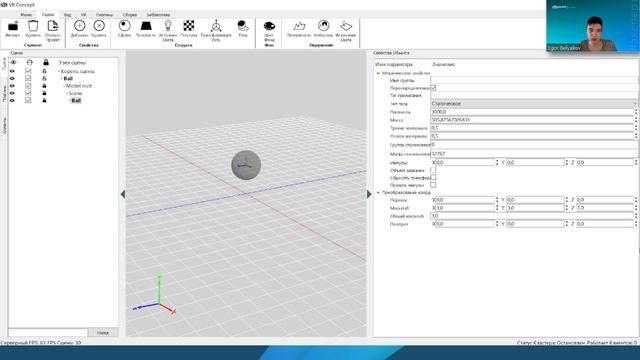
Task: Collapse the Механические свойства section
Action: [x=378, y=73]
